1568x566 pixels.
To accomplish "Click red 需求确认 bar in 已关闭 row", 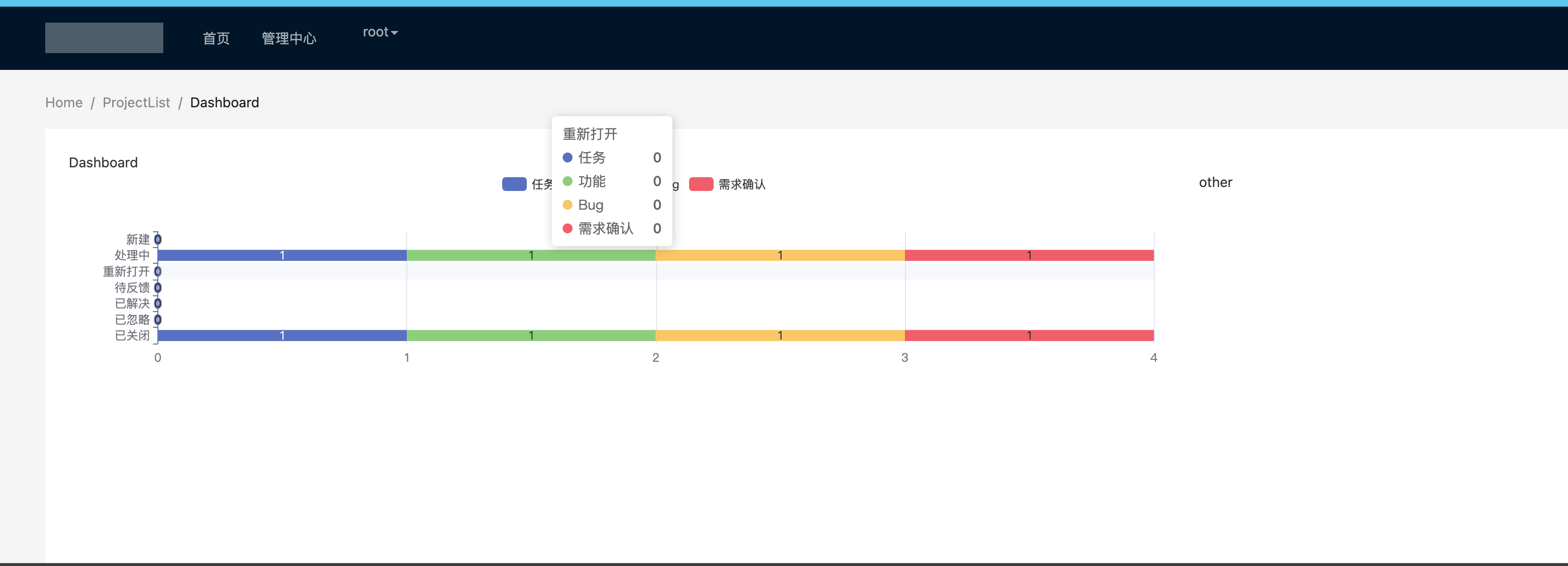I will [x=1029, y=335].
